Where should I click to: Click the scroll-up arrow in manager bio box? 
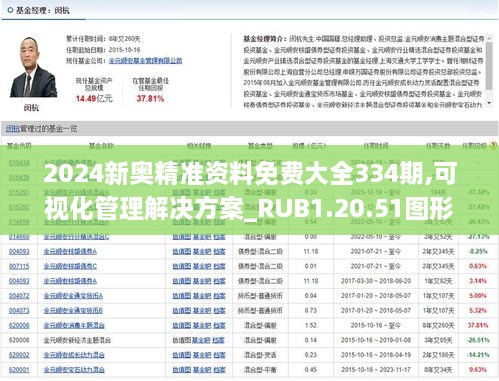pyautogui.click(x=489, y=39)
